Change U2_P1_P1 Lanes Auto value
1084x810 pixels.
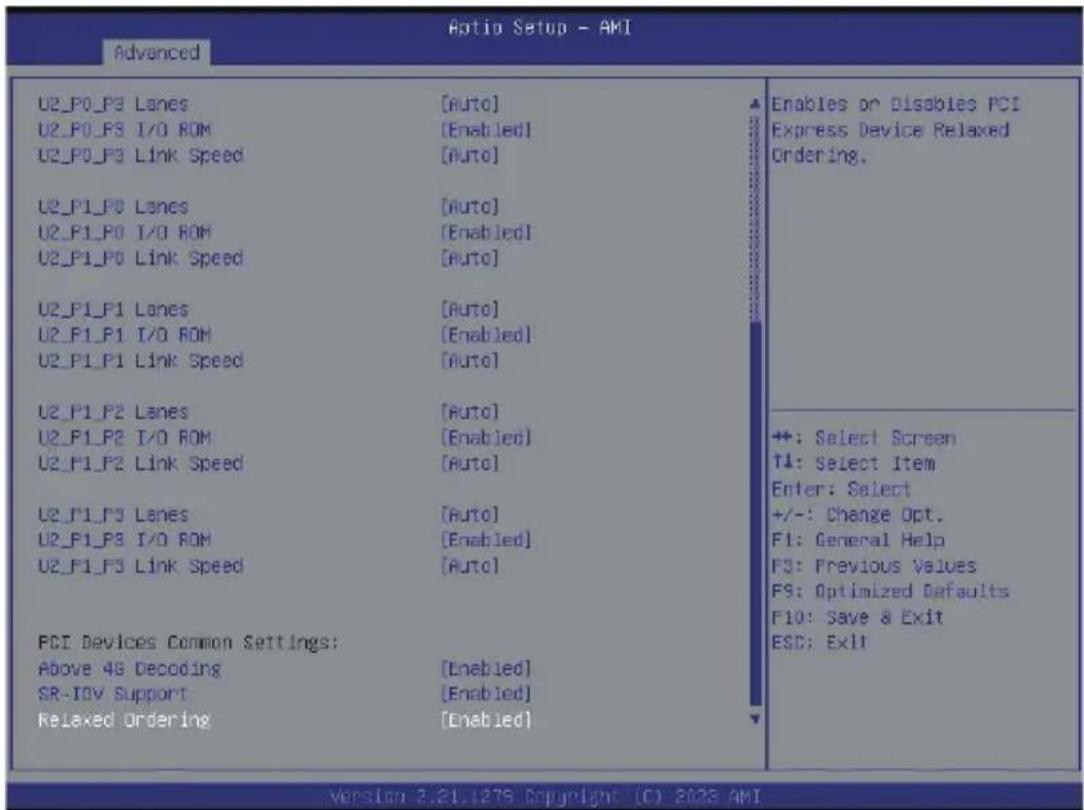pos(469,309)
